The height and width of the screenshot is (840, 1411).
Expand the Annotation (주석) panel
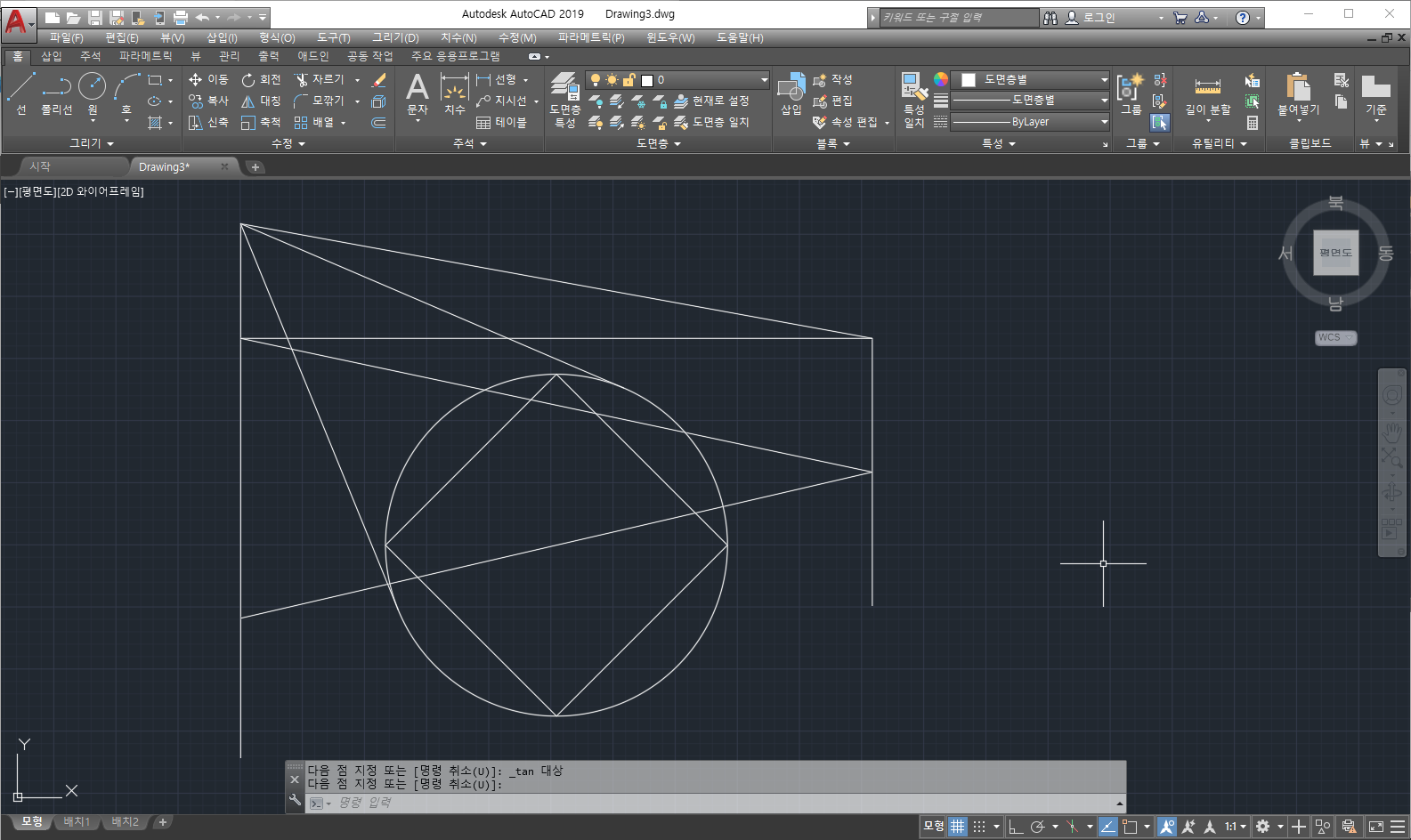coord(470,143)
